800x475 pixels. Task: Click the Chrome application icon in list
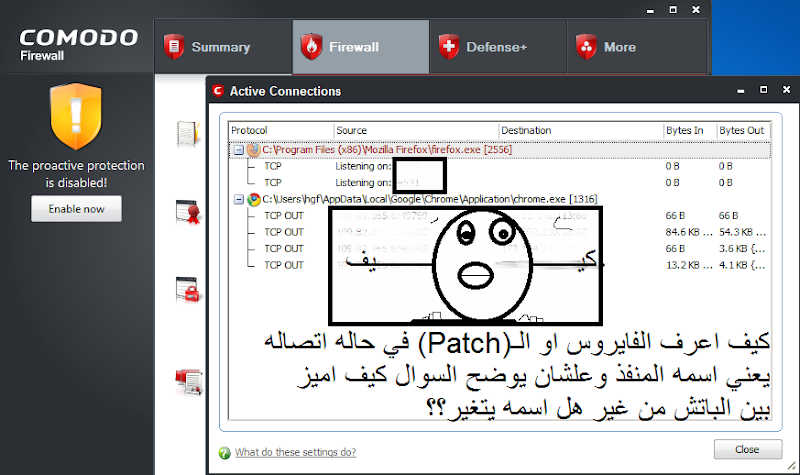254,199
